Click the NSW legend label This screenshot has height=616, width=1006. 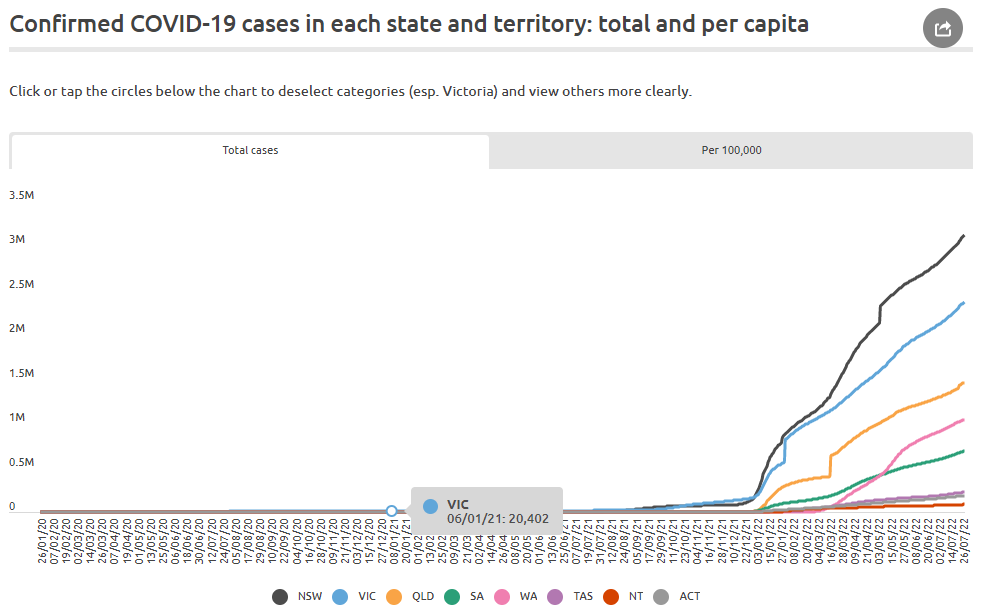click(x=310, y=596)
